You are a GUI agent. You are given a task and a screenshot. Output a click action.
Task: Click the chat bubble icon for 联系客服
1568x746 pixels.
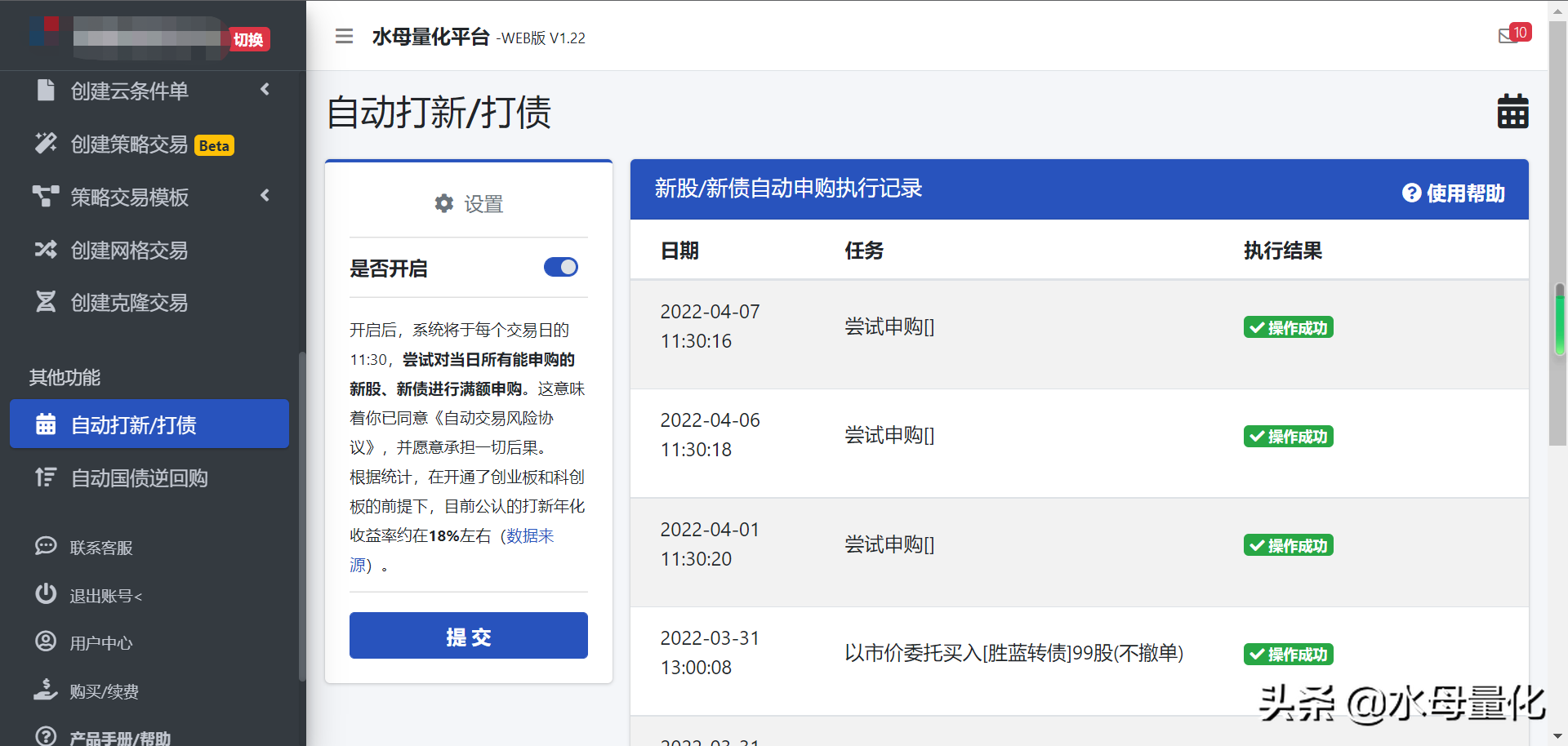46,545
